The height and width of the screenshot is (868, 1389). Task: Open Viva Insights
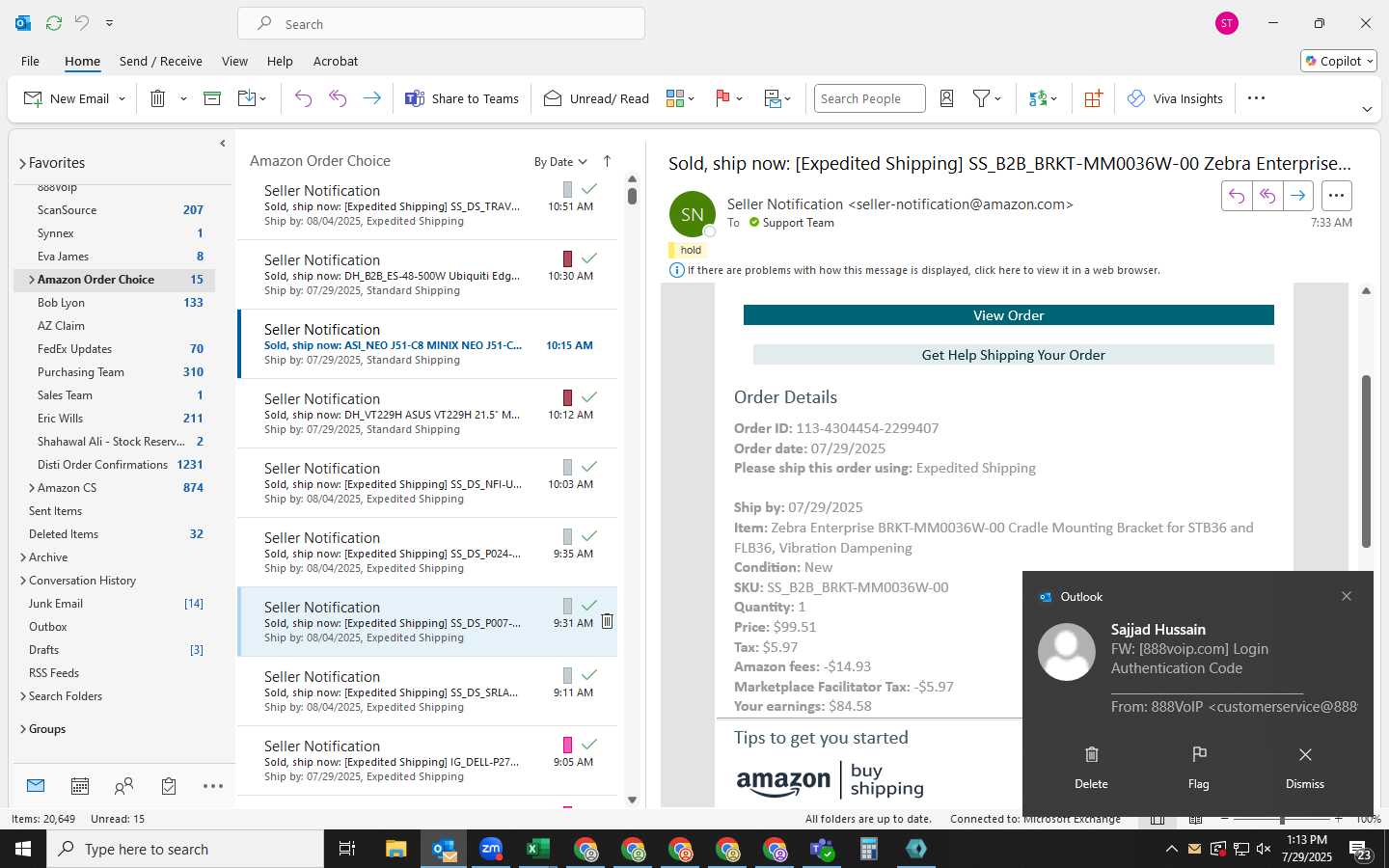(x=1175, y=98)
